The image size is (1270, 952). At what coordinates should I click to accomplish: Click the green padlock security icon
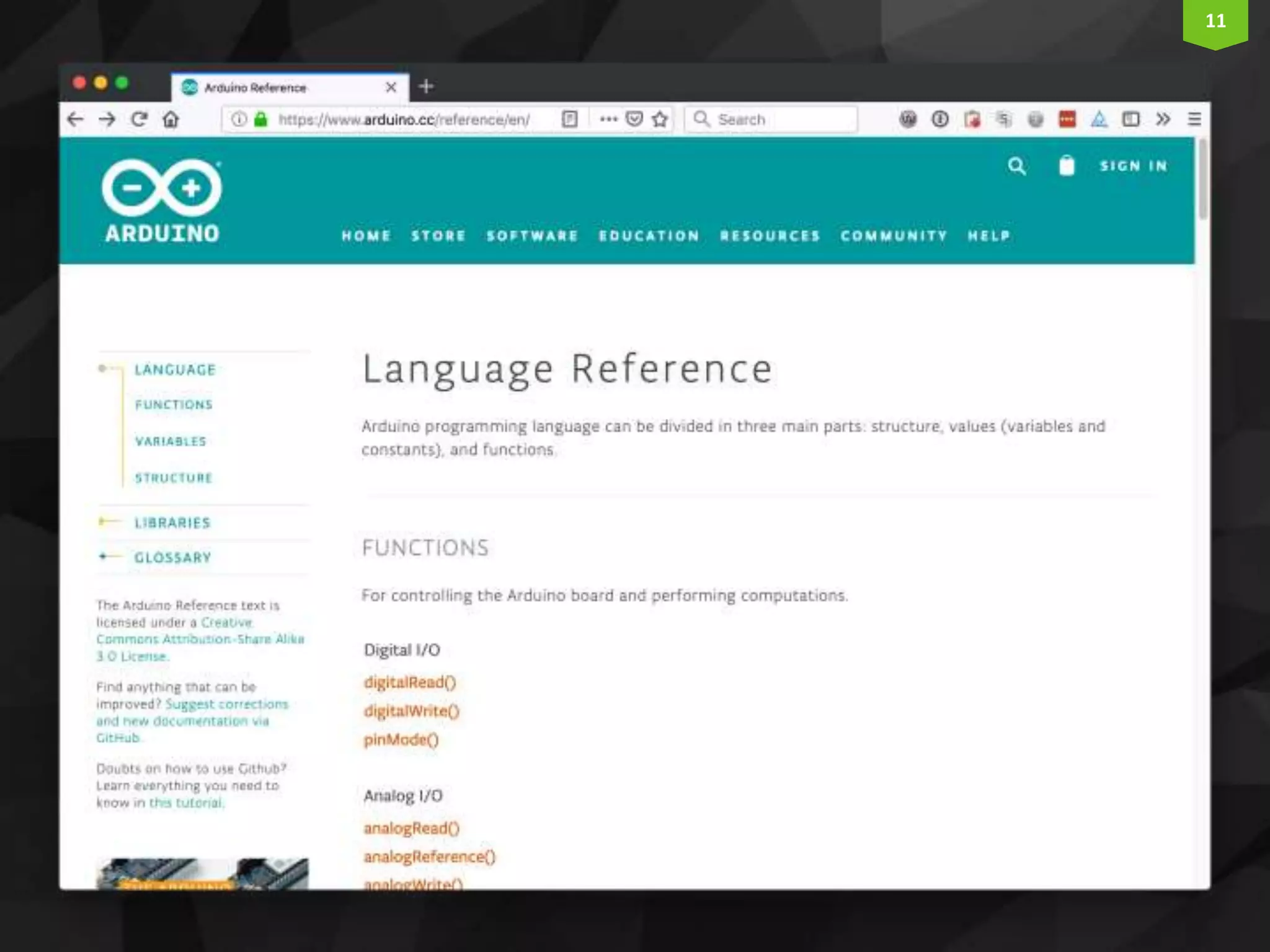coord(261,119)
